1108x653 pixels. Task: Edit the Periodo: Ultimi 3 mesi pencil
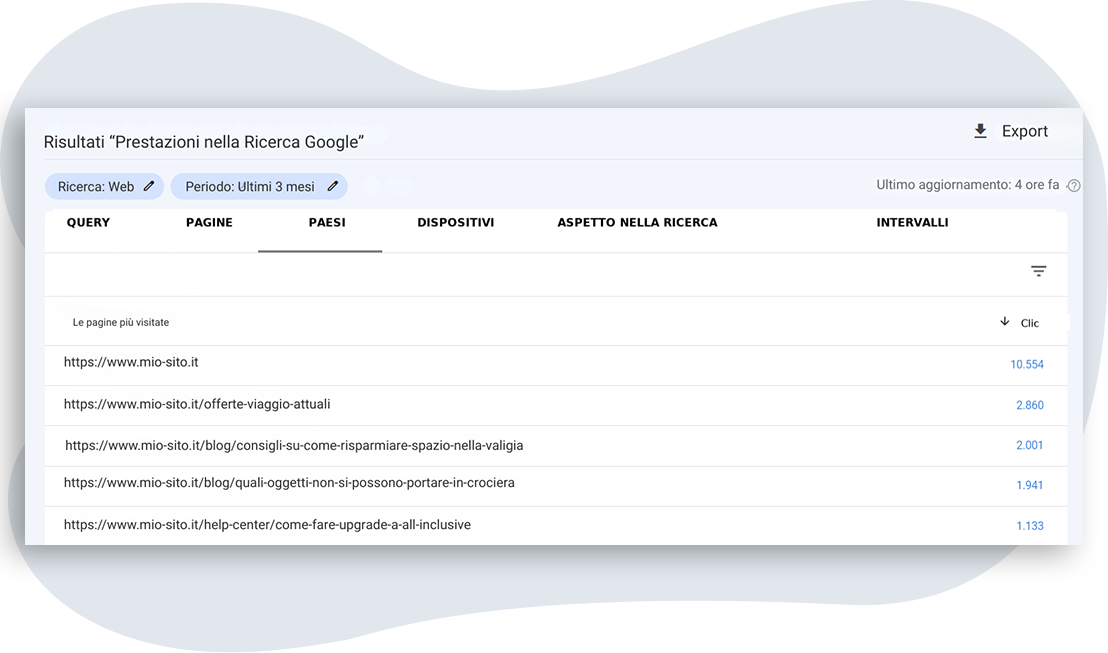point(333,186)
